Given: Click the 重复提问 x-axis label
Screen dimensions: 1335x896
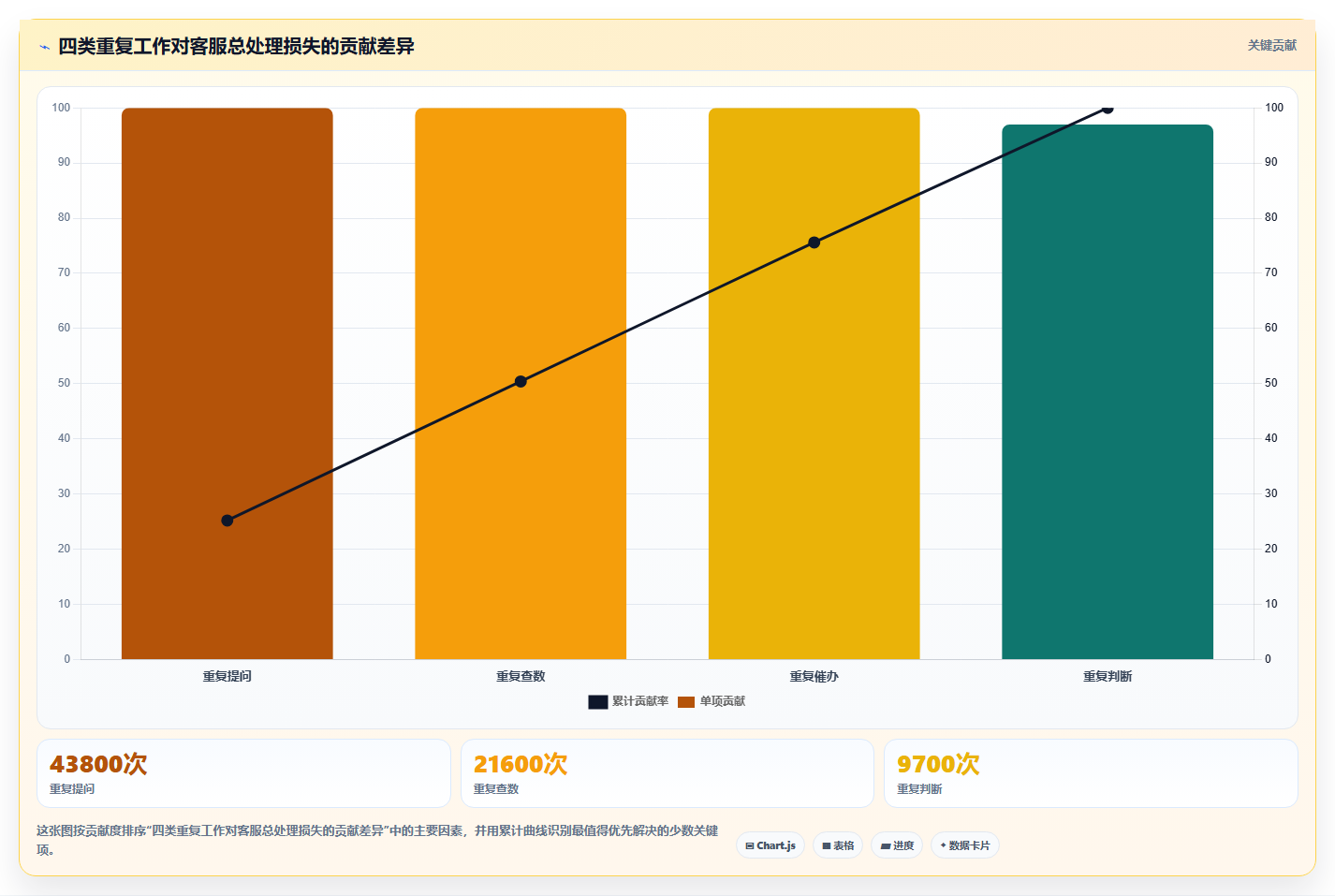Looking at the screenshot, I should (227, 676).
